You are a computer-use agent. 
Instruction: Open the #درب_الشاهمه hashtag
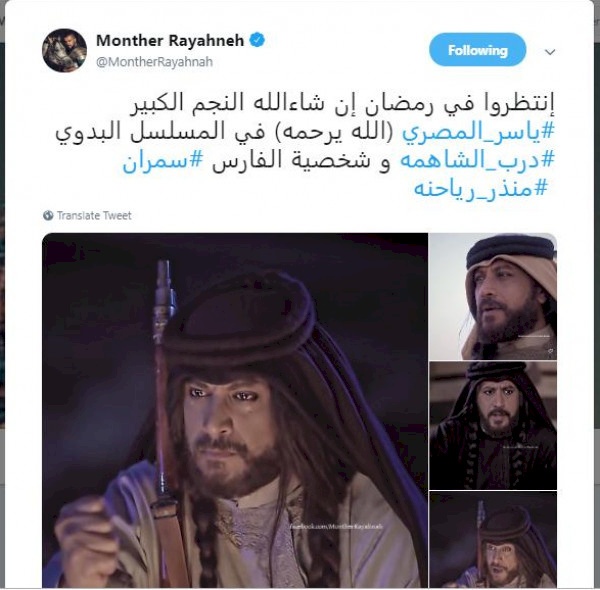click(477, 160)
